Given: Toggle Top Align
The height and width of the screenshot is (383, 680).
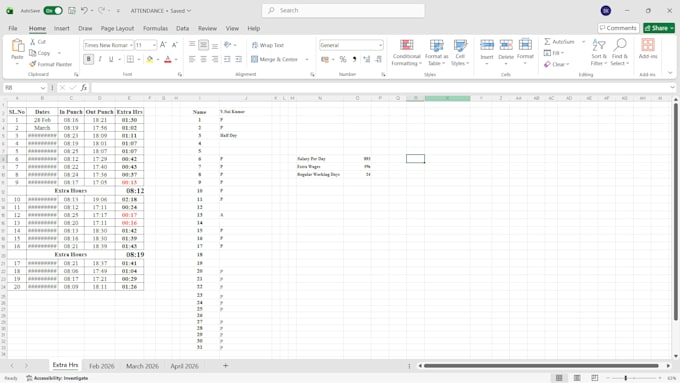Looking at the screenshot, I should pos(192,45).
